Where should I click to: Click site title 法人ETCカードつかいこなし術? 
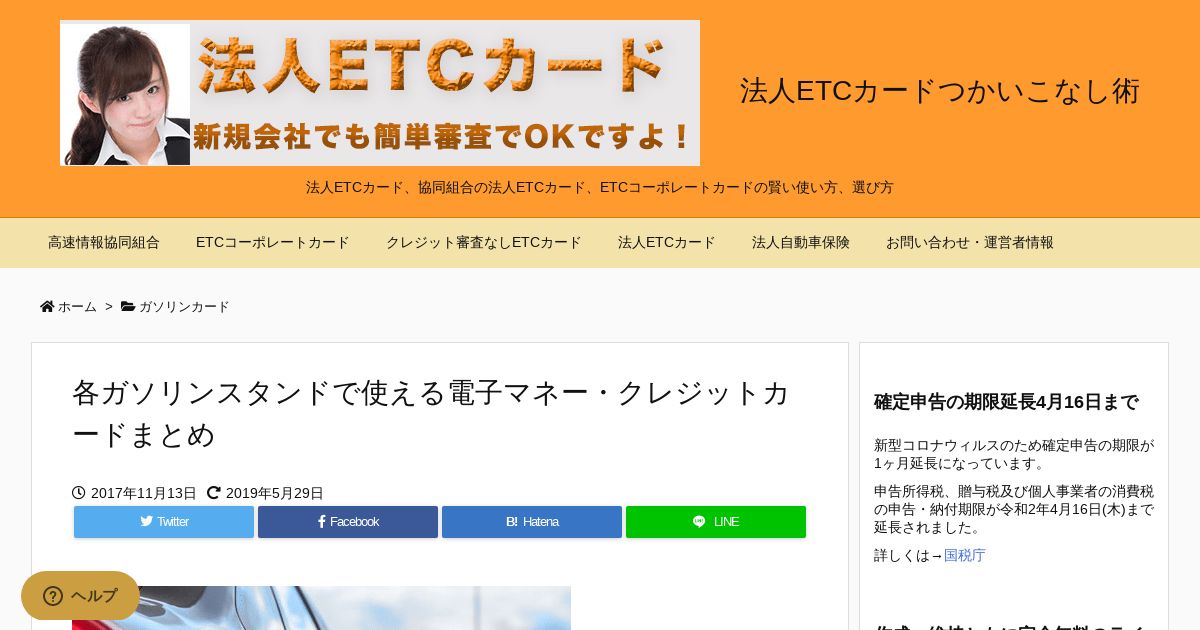[x=940, y=91]
